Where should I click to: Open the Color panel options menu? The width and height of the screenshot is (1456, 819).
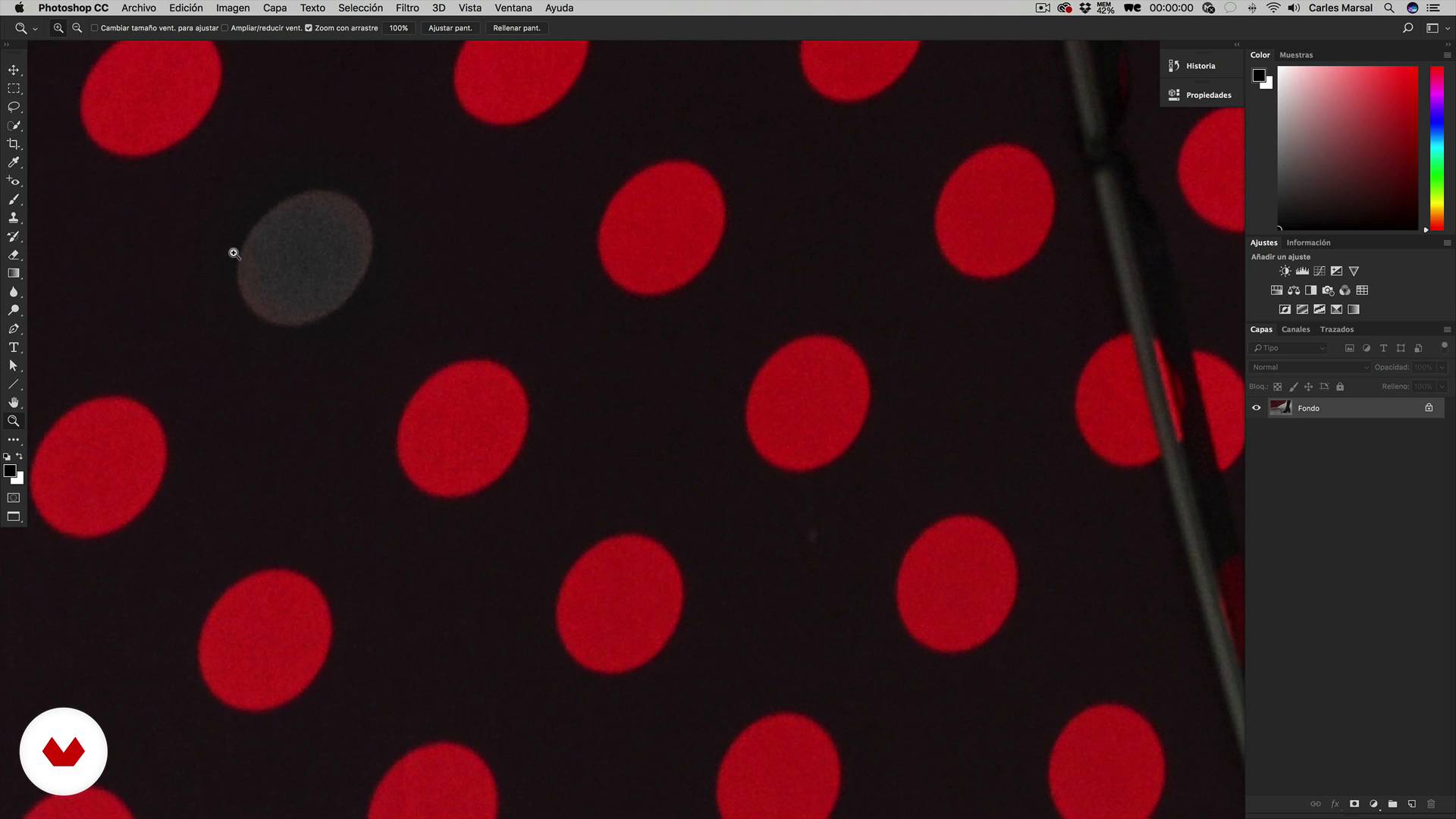1447,55
